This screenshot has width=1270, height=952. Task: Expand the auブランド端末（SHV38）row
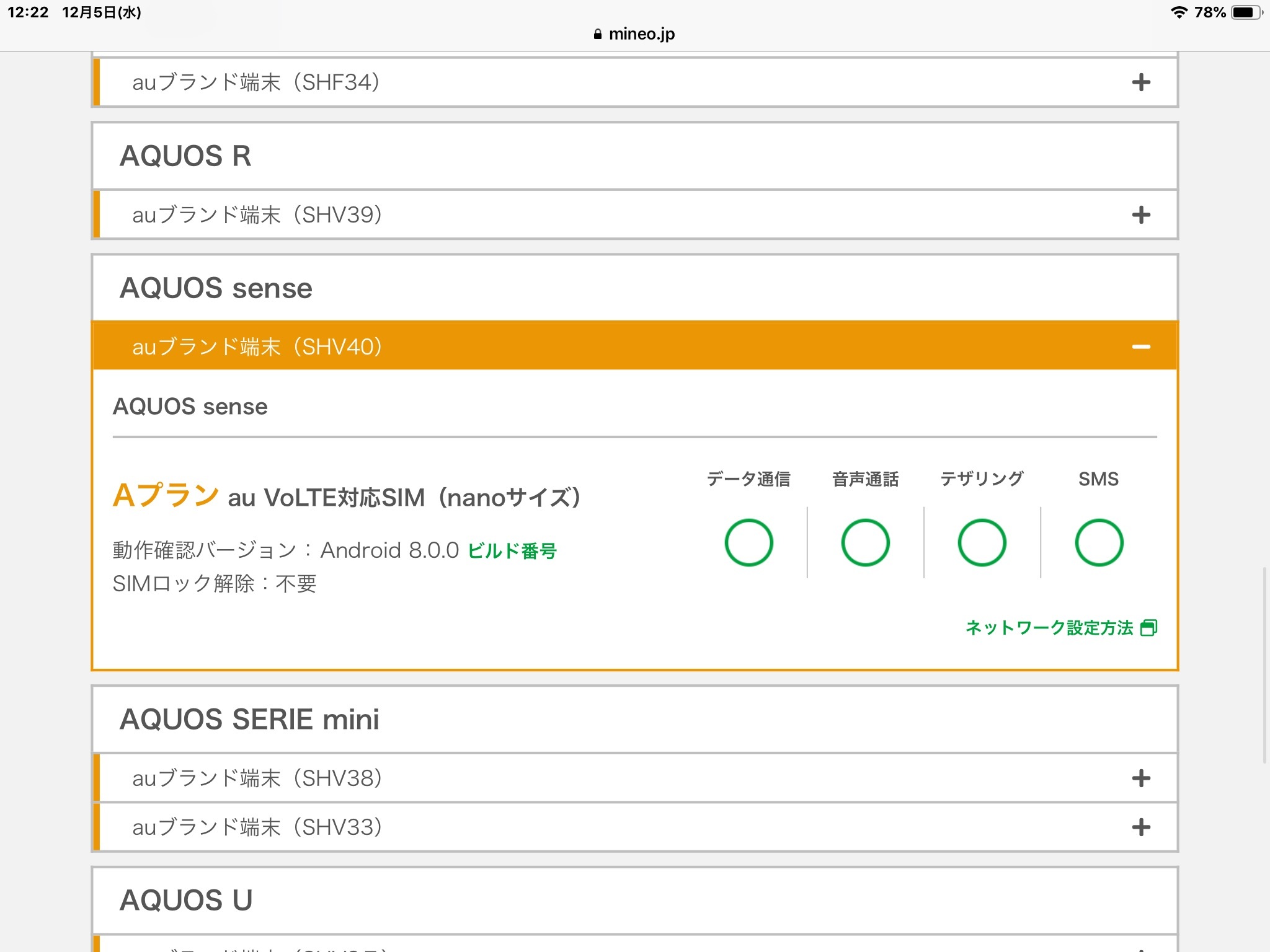[x=257, y=778]
